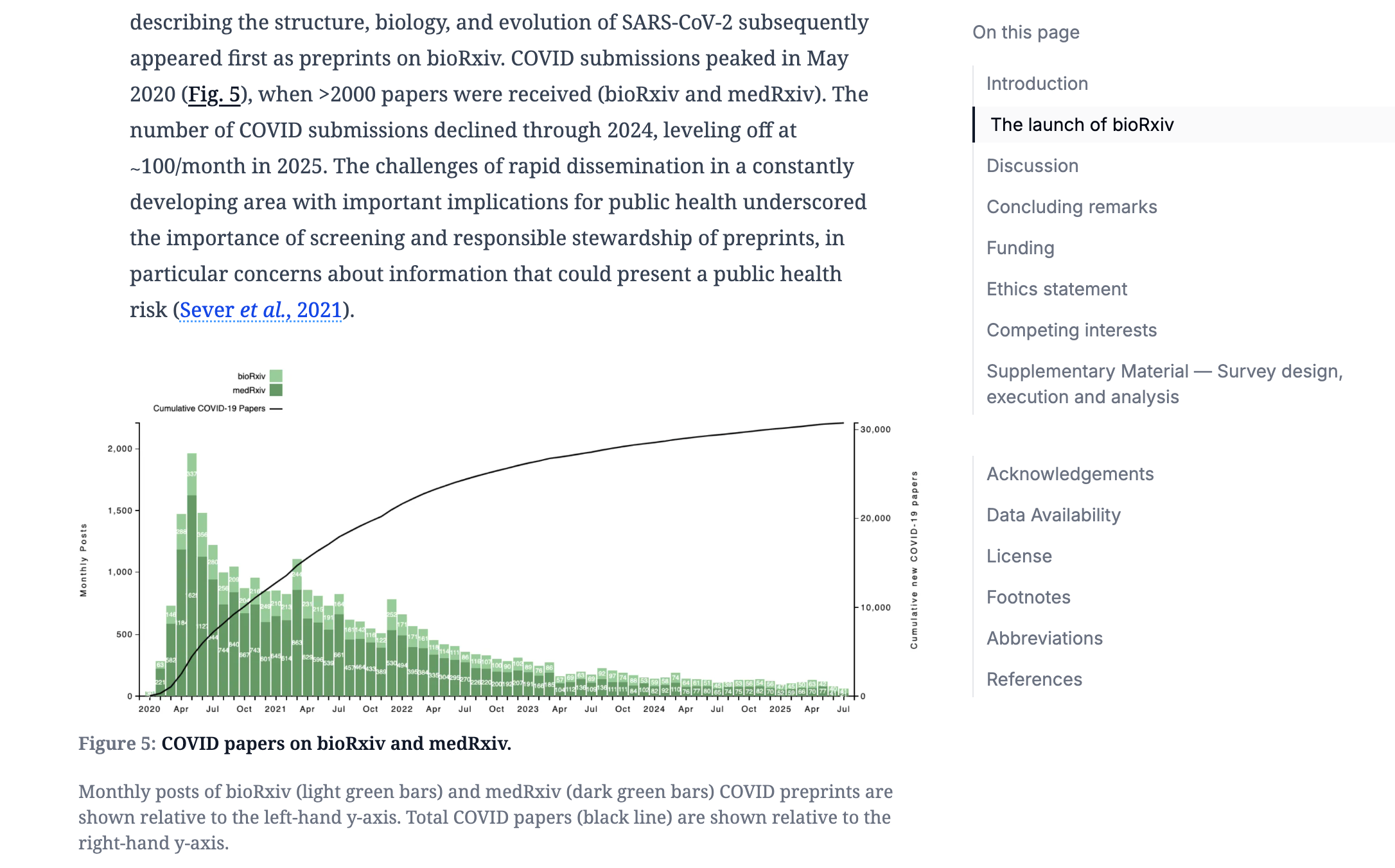The width and height of the screenshot is (1395, 868).
Task: Open the Sever et al., 2021 citation
Action: tap(261, 310)
